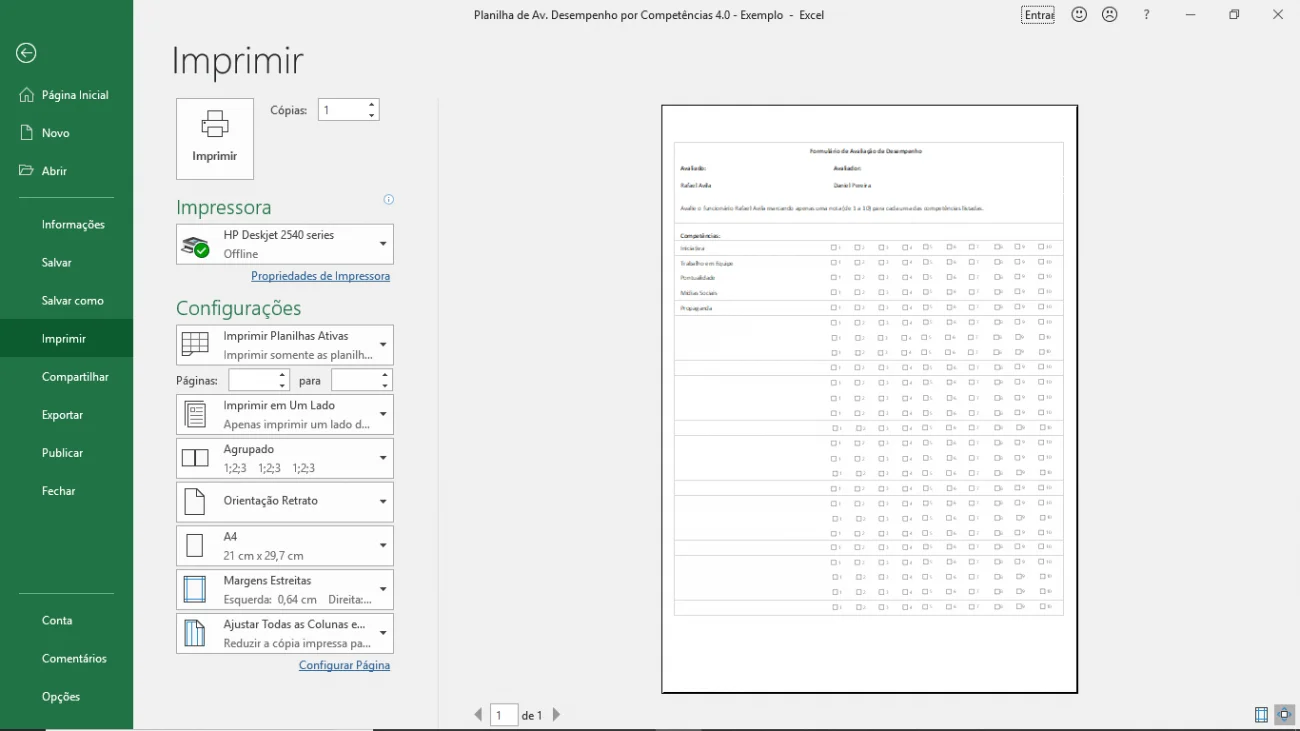The width and height of the screenshot is (1300, 731).
Task: Expand Ajustar Todas as Colunas scaling dropdown
Action: point(285,634)
